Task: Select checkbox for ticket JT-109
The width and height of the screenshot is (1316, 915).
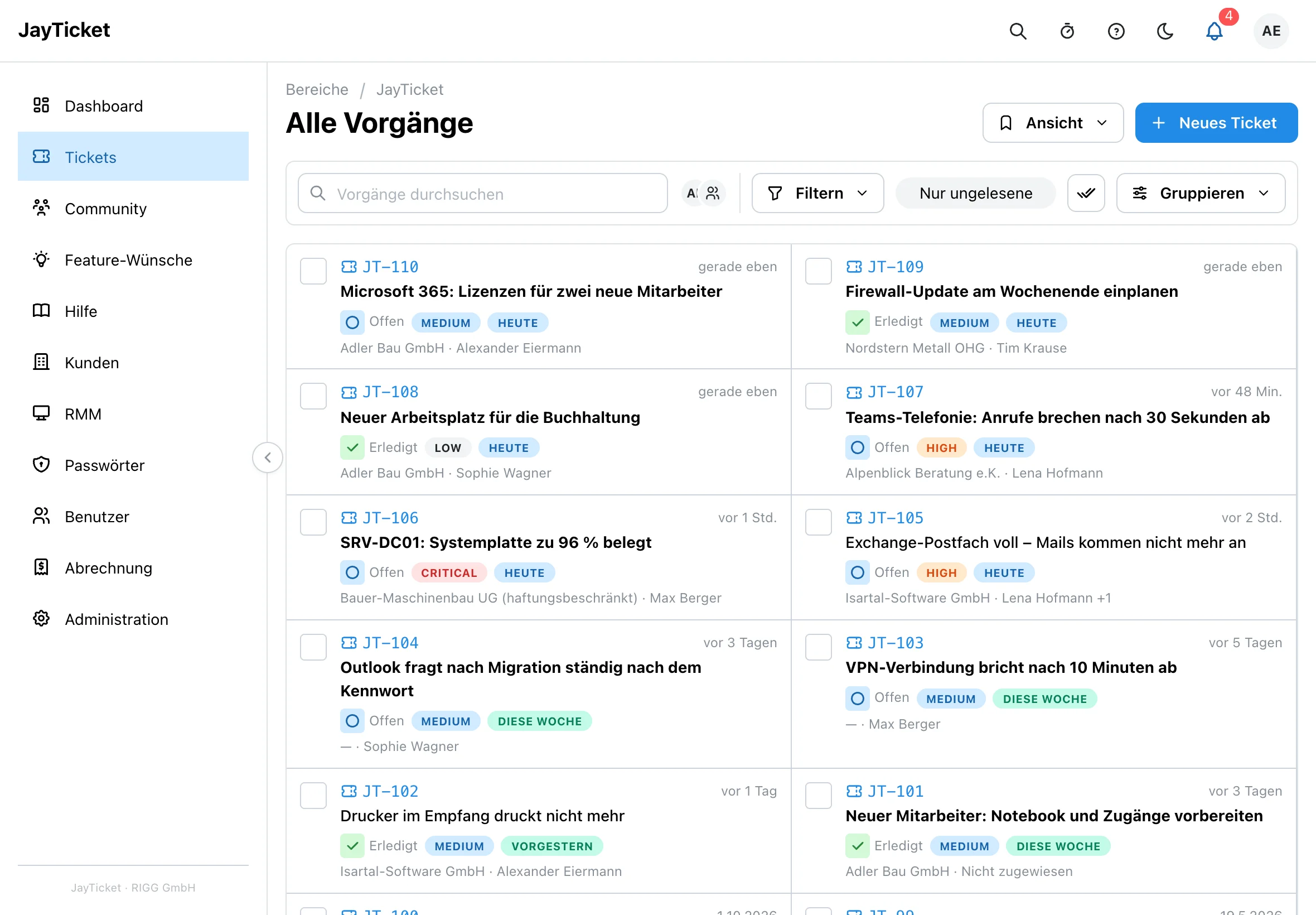Action: [818, 271]
